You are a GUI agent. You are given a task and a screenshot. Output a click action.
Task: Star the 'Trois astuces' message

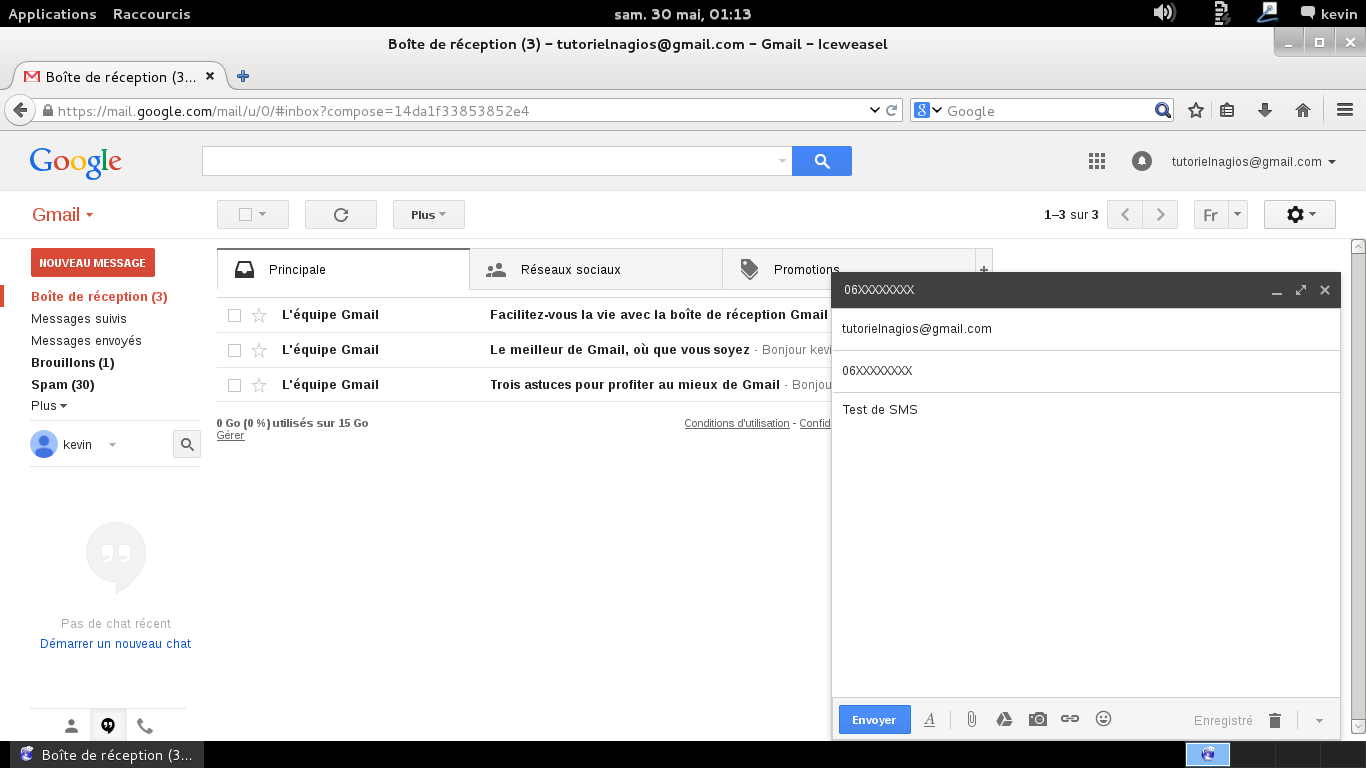(x=259, y=385)
